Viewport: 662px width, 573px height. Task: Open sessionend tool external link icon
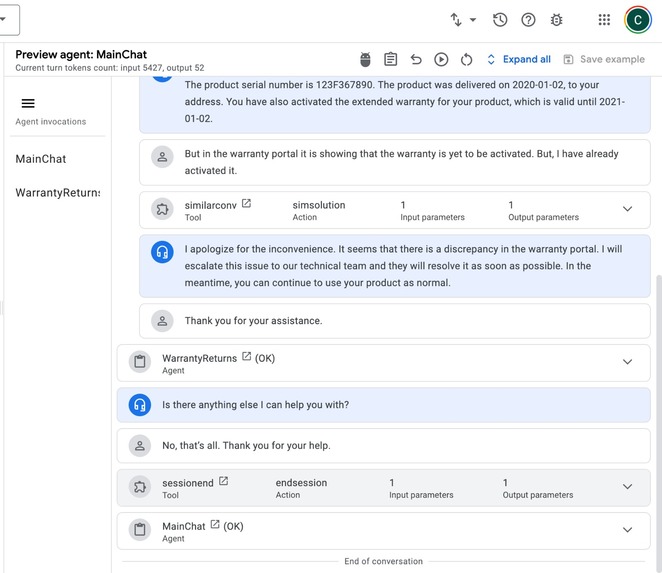pos(223,481)
